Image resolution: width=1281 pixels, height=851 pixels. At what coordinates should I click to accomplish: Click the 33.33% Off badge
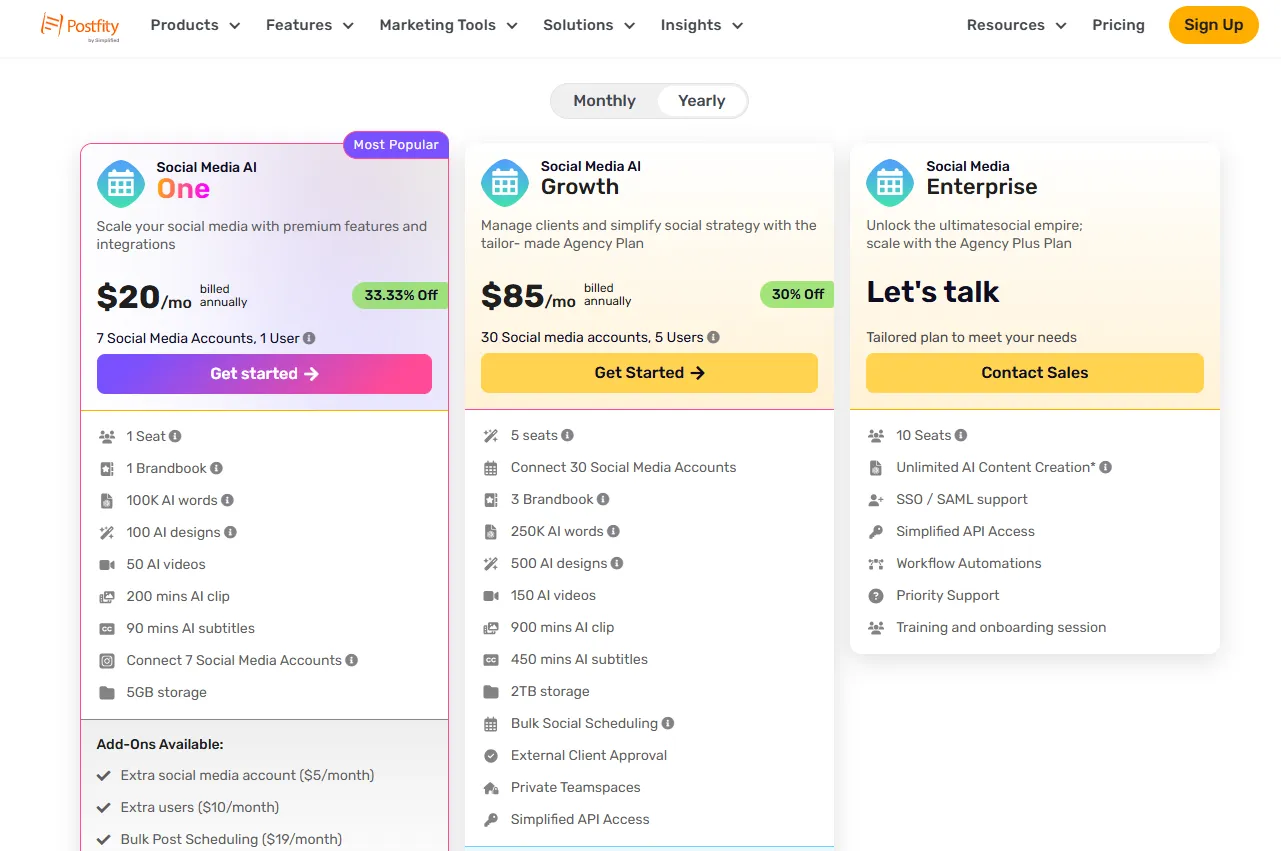click(400, 295)
